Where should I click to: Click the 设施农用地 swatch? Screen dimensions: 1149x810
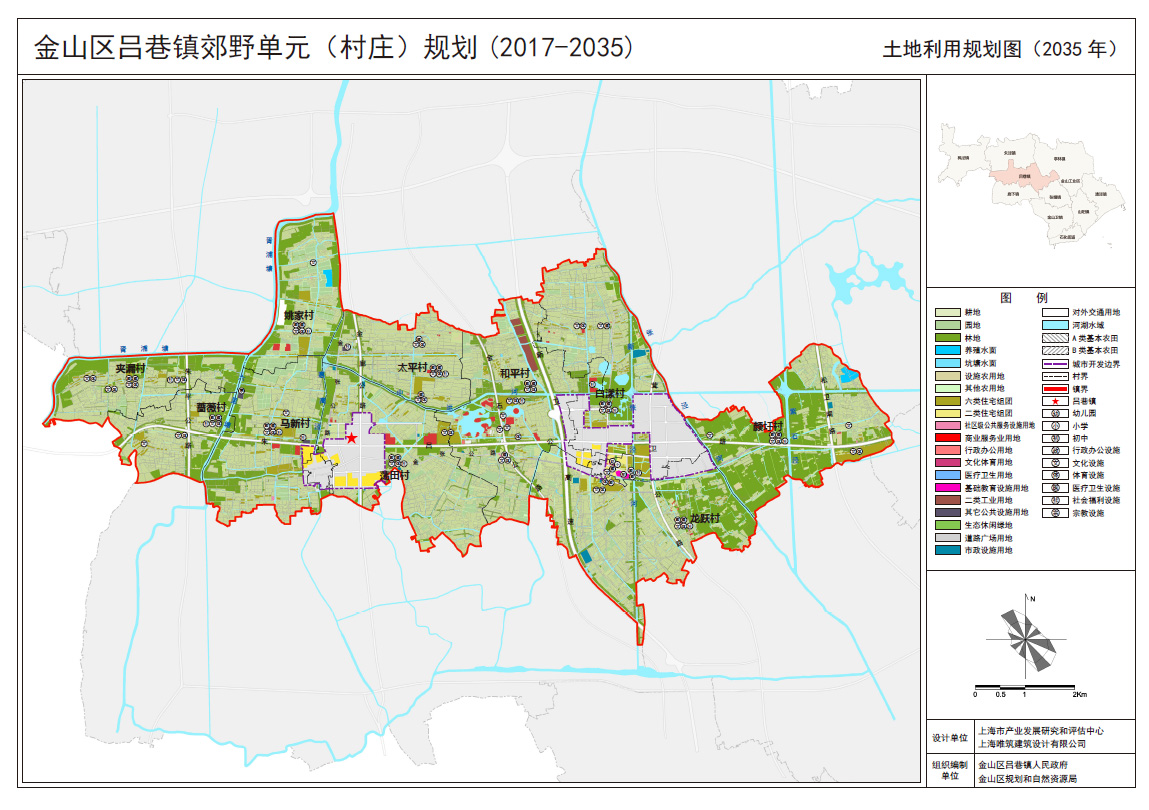pyautogui.click(x=947, y=376)
